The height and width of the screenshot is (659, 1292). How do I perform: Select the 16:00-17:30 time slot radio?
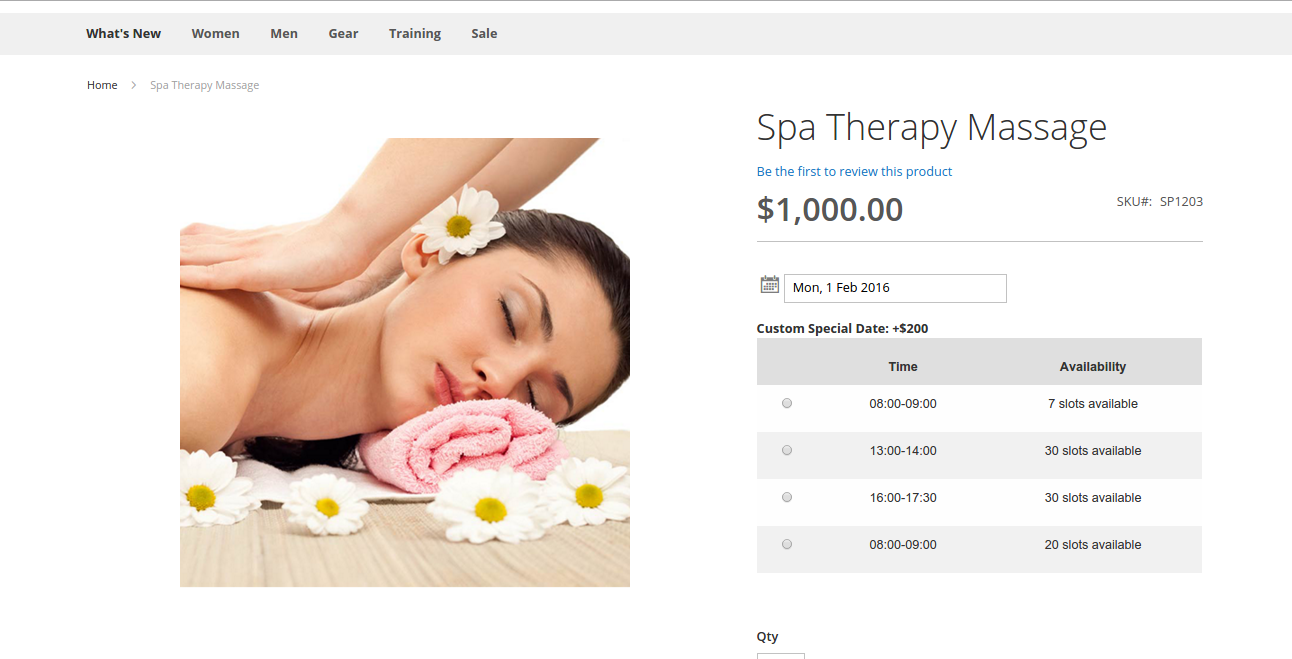click(x=787, y=497)
